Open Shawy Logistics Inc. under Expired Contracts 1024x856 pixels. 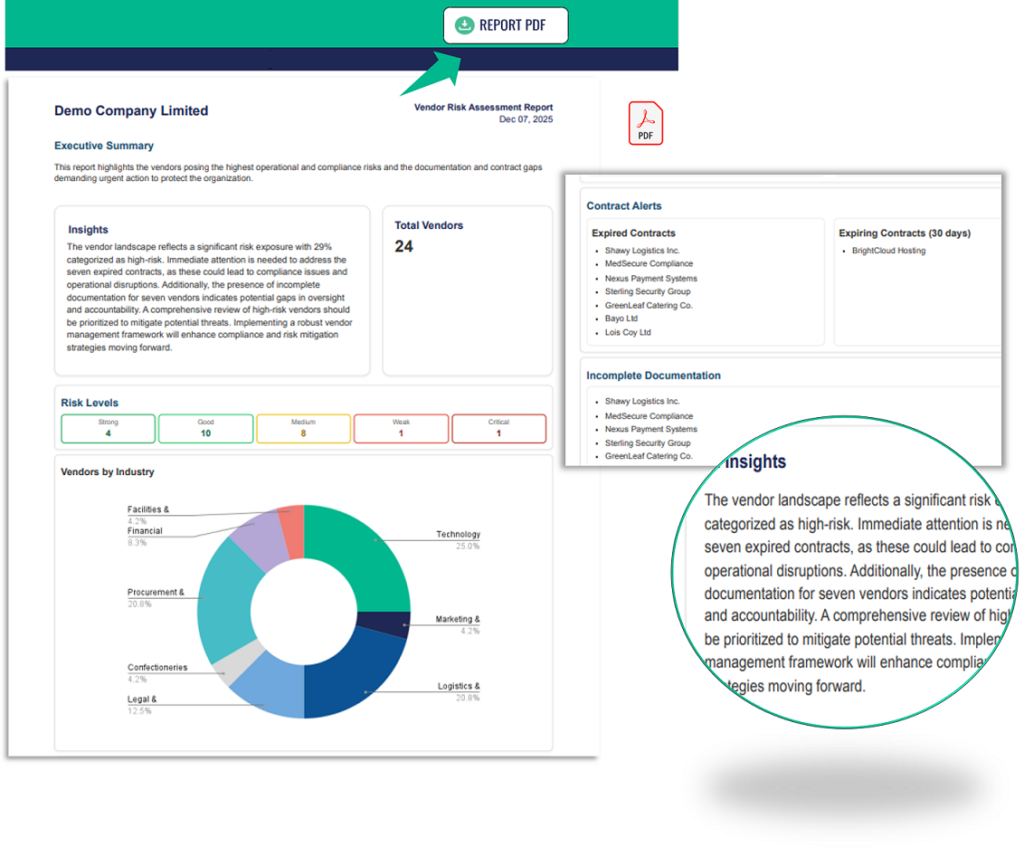642,251
